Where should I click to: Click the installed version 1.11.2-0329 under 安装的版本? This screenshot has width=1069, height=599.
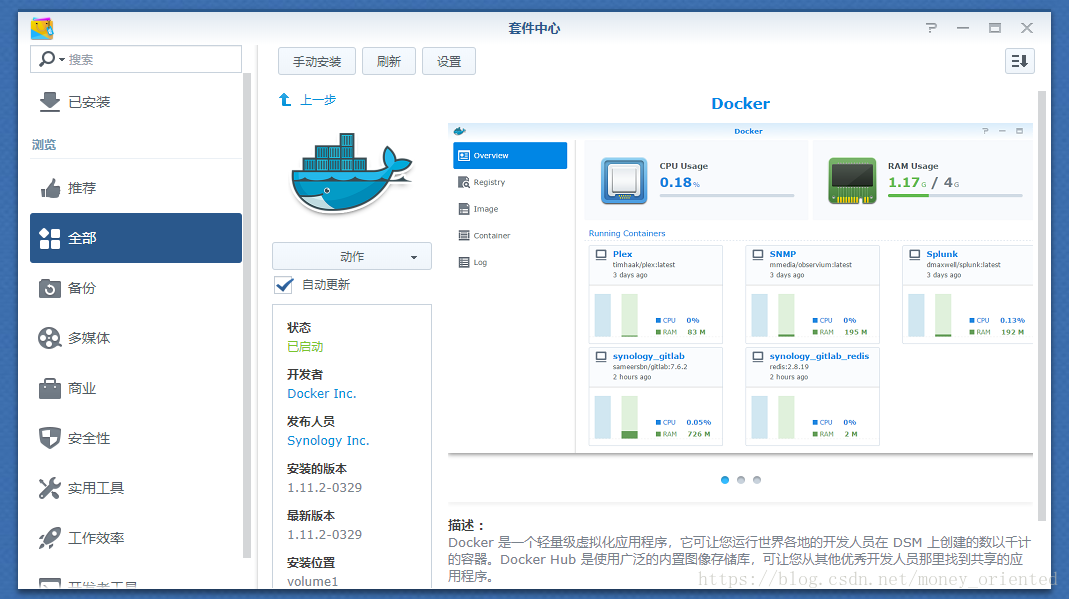pos(325,487)
